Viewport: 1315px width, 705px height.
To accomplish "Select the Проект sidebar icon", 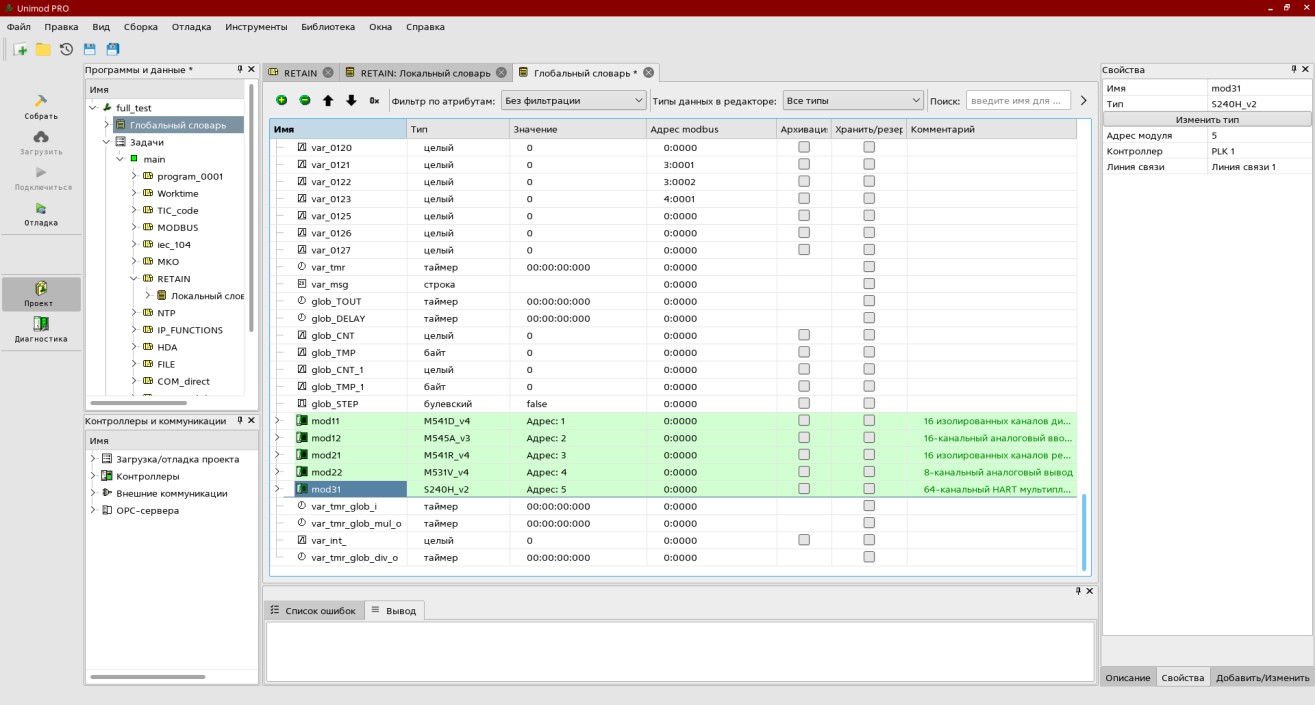I will pos(41,288).
